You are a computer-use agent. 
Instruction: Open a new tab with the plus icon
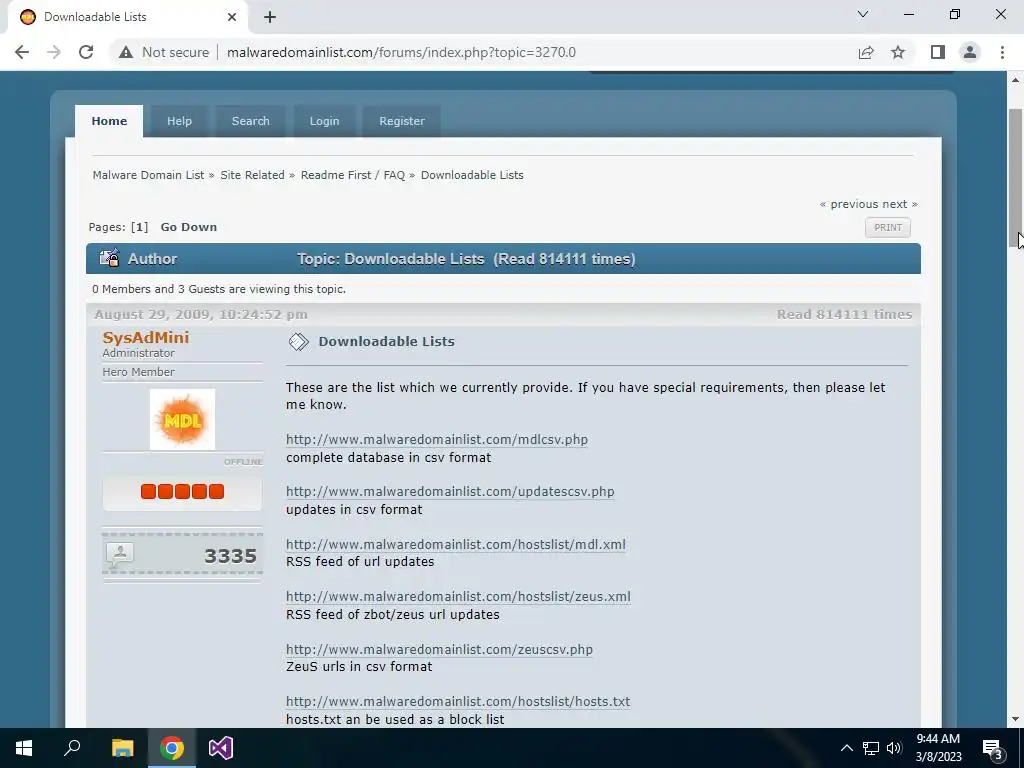270,17
